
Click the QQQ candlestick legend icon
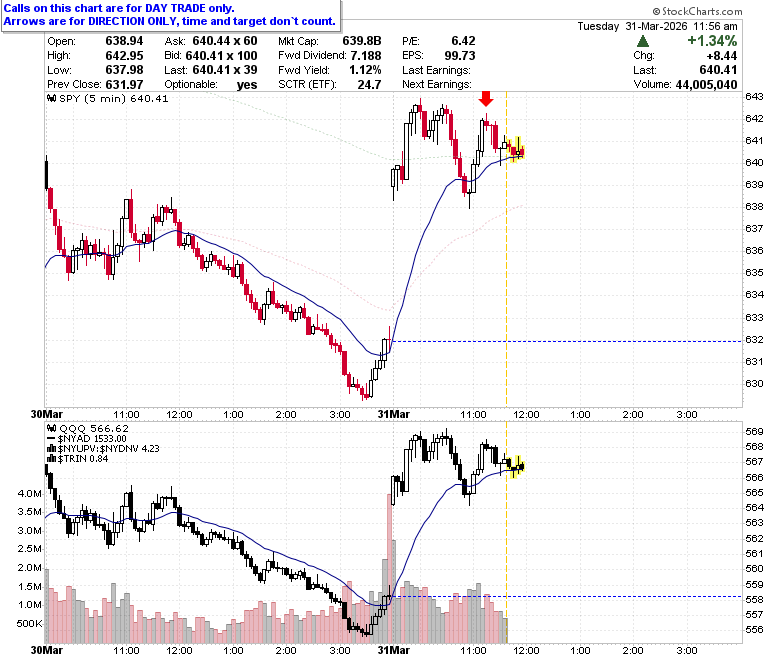pyautogui.click(x=52, y=428)
